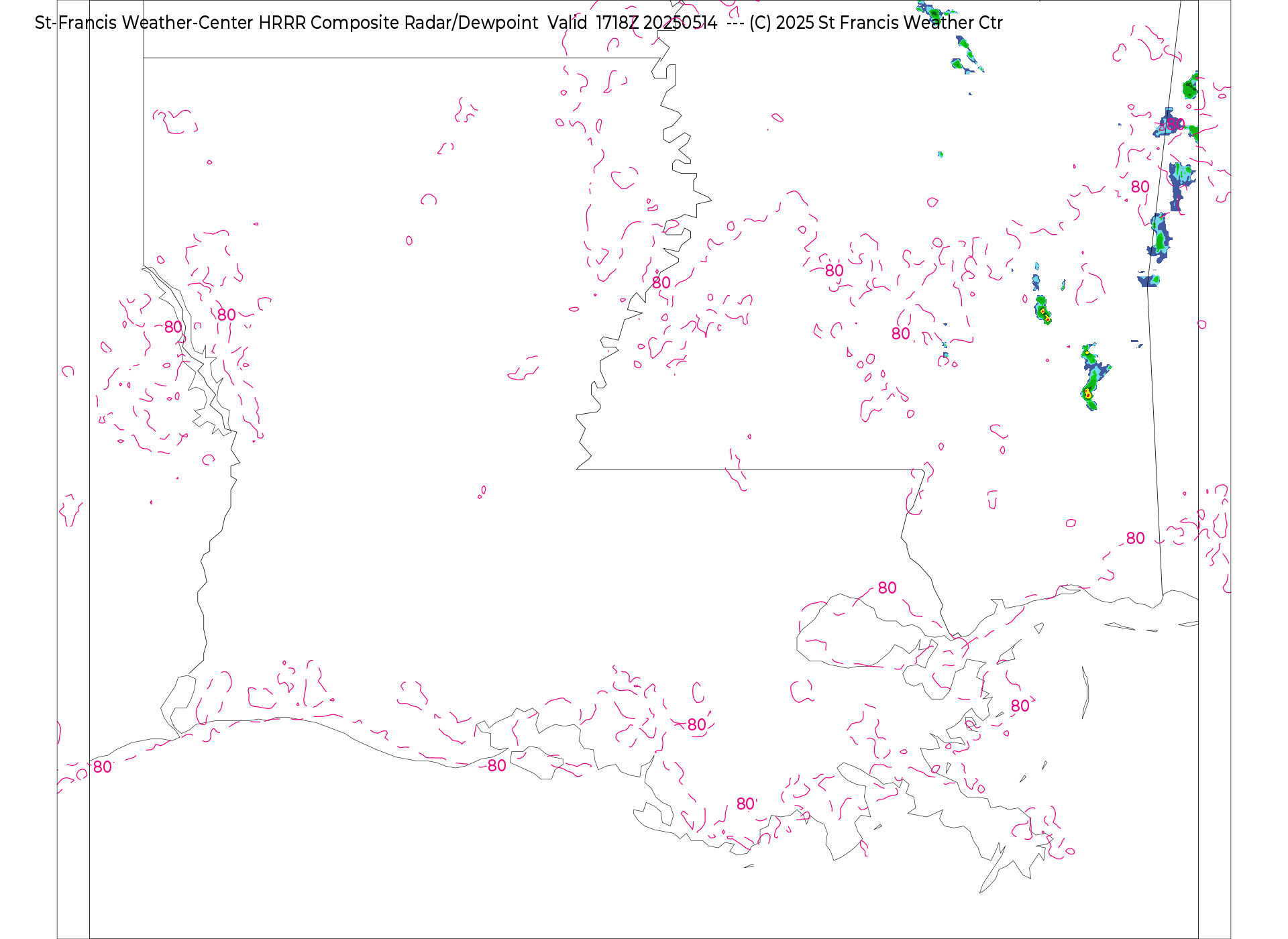Click the 80 dewpoint label on Lake Pontchartrain's north shore
This screenshot has height=939, width=1288.
click(887, 588)
